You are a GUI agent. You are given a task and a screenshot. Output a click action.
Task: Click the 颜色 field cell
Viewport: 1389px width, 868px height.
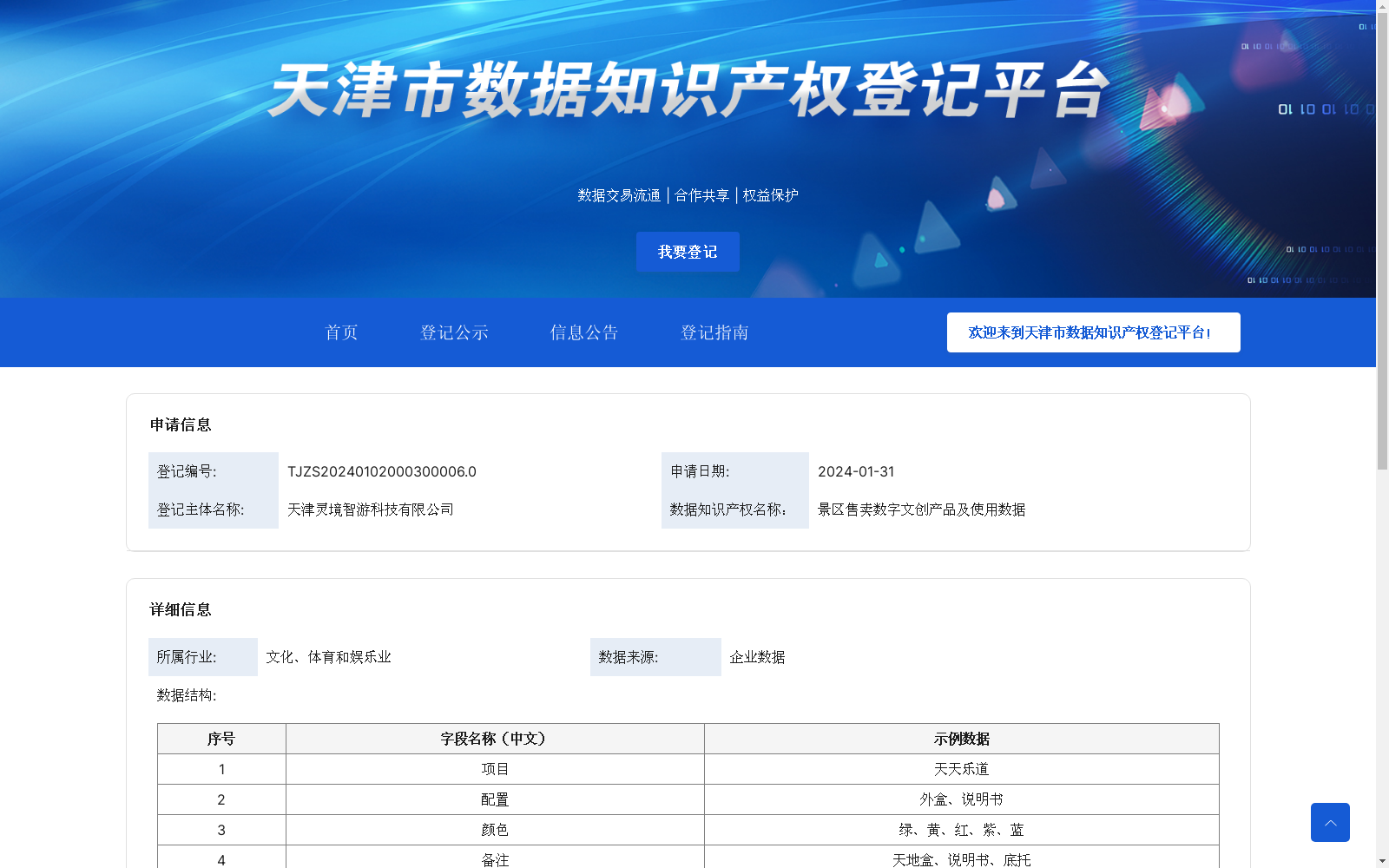pos(495,830)
